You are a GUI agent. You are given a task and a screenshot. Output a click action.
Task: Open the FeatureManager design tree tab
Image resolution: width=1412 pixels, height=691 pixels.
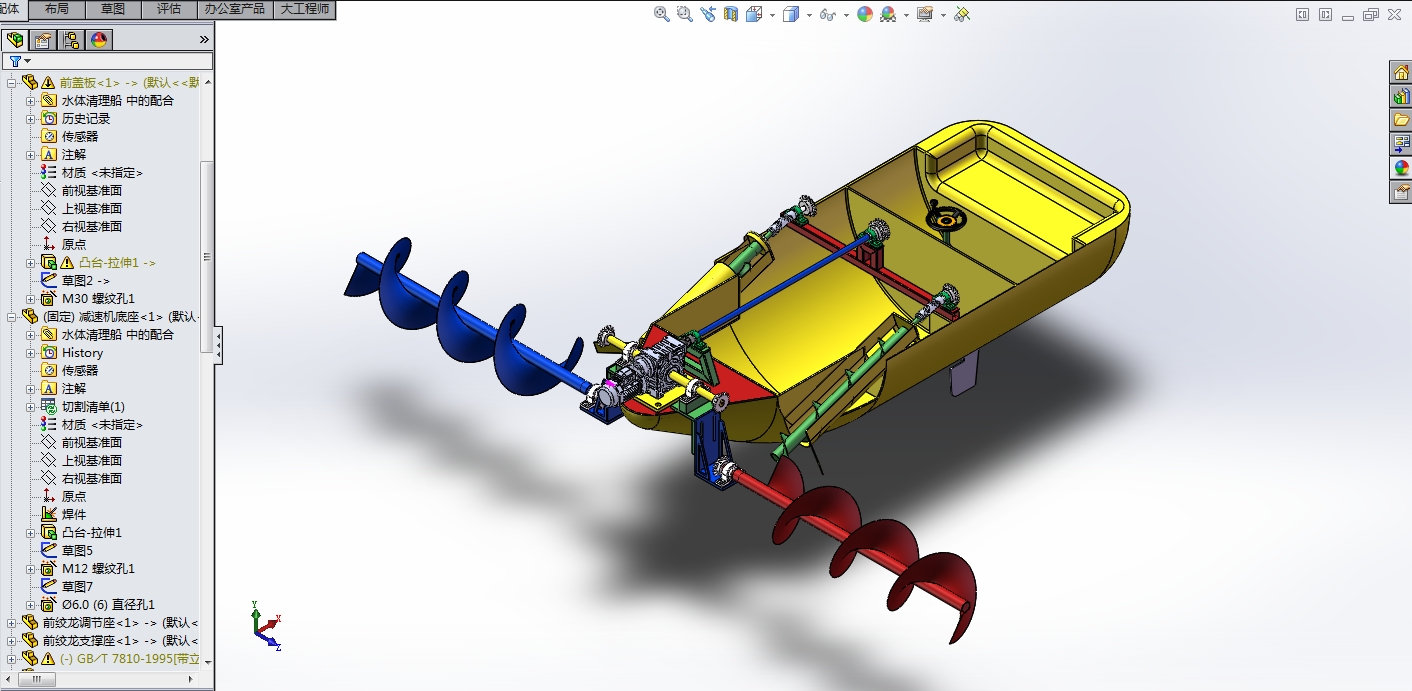15,40
